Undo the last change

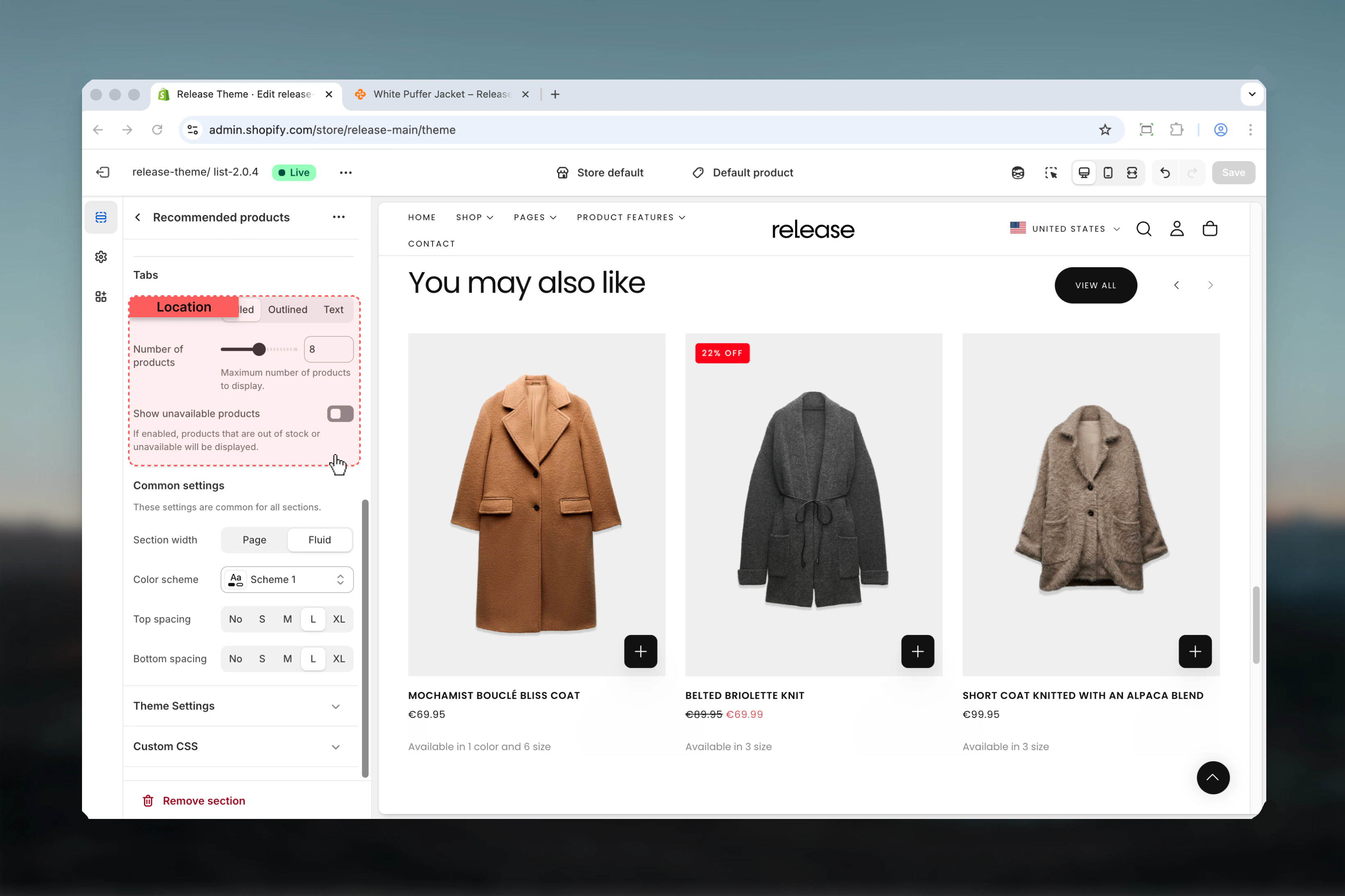click(x=1165, y=173)
